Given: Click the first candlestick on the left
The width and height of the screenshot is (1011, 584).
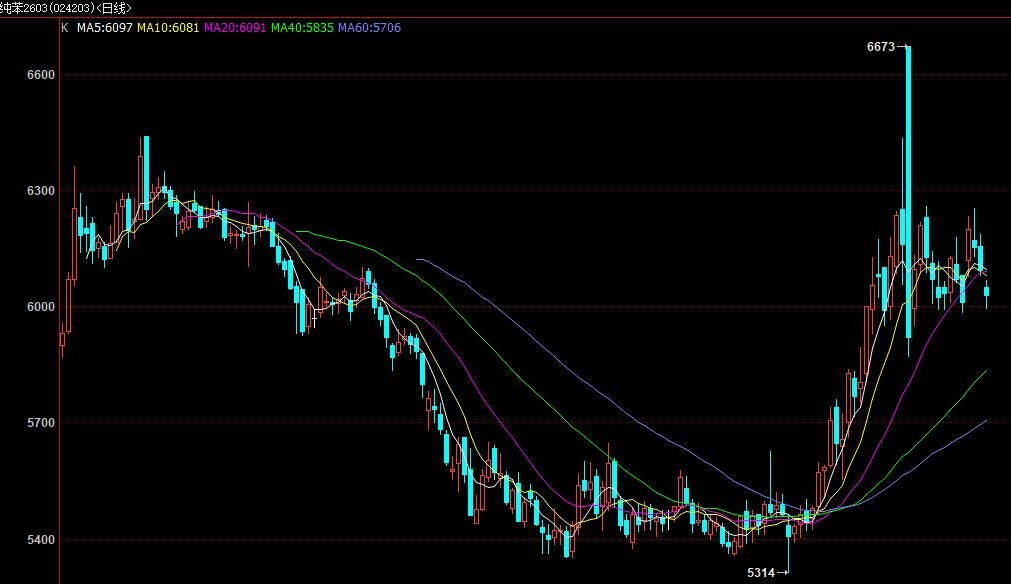Looking at the screenshot, I should tap(62, 340).
